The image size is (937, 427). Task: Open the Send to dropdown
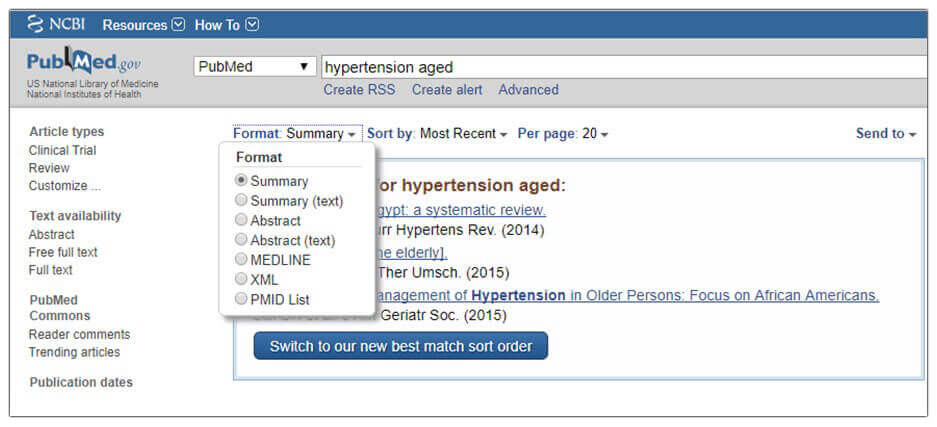coord(886,134)
